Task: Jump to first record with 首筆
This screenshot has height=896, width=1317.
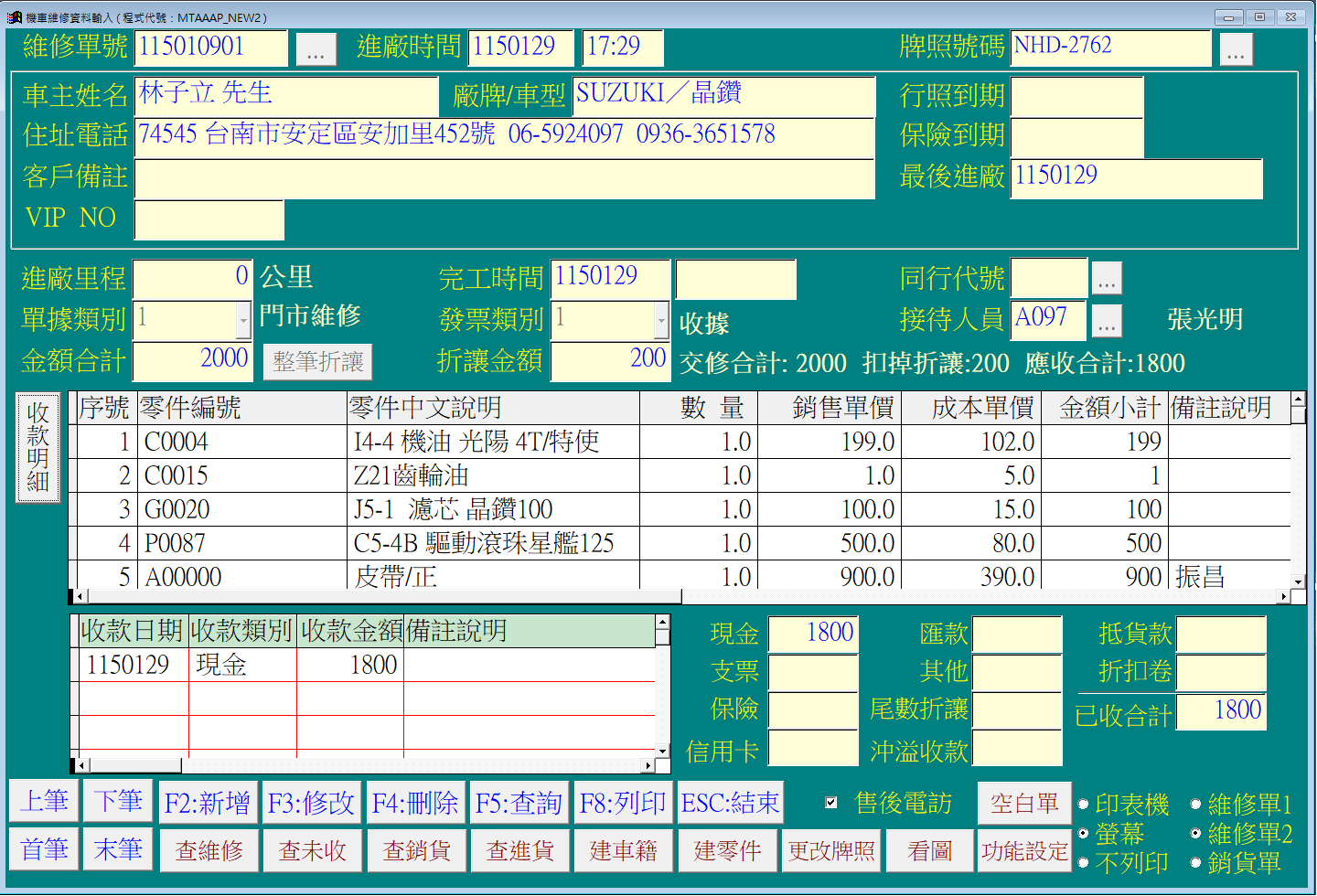Action: tap(44, 849)
